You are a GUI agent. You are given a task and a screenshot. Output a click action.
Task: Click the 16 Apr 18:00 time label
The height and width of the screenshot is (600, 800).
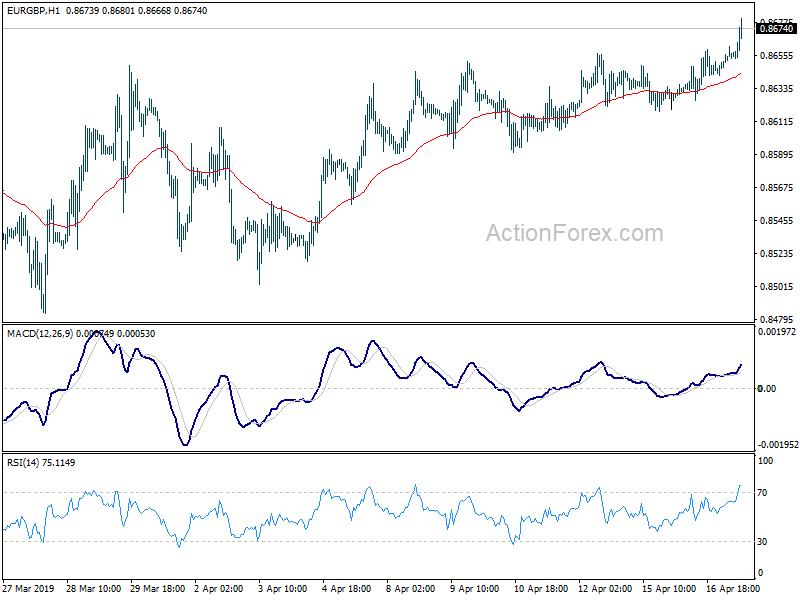(x=733, y=589)
